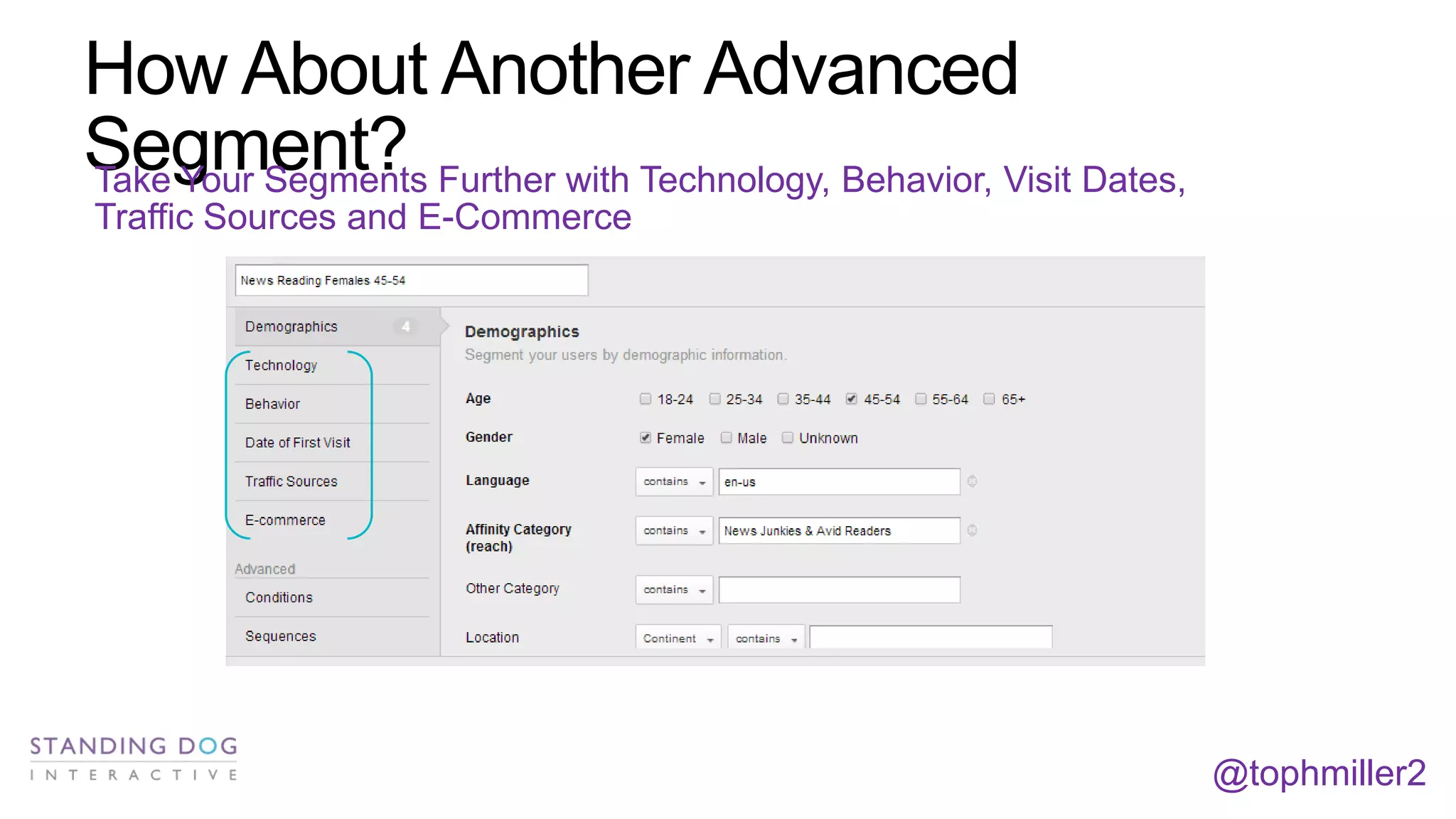Click the Language value field en-us
The height and width of the screenshot is (819, 1456).
pos(840,481)
